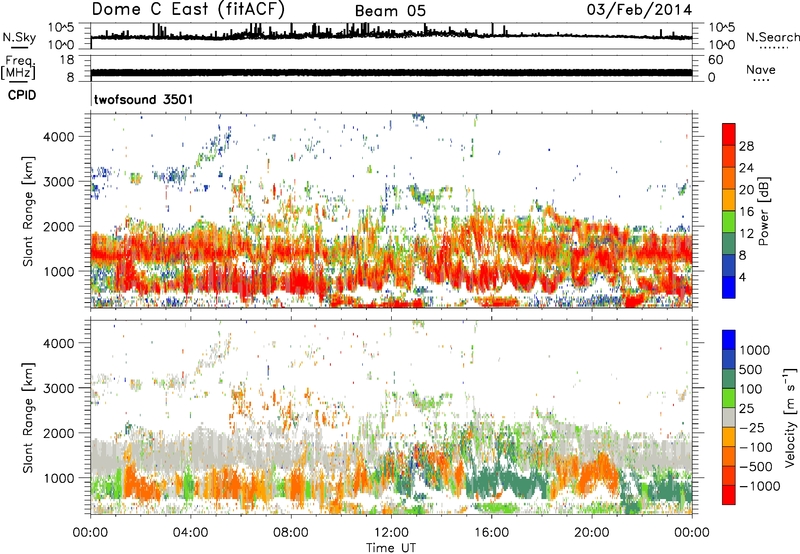Image resolution: width=800 pixels, height=554 pixels.
Task: Click the date label '03/Feb/2014'
Action: pyautogui.click(x=639, y=10)
